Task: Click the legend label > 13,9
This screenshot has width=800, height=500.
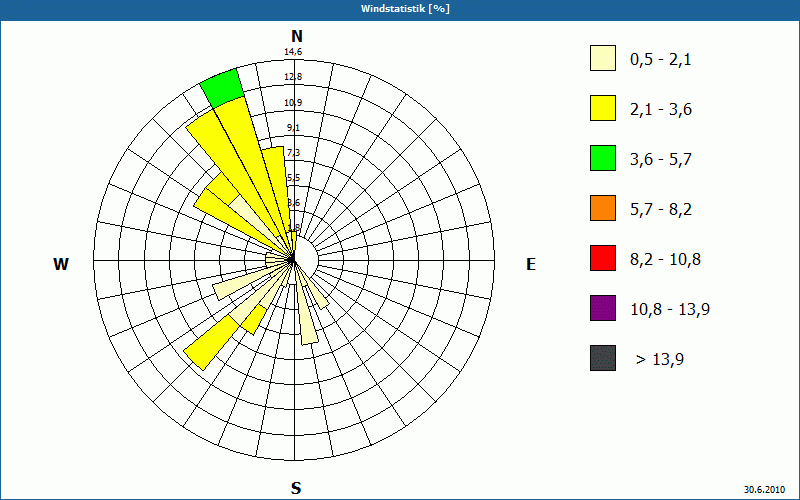Action: 660,360
